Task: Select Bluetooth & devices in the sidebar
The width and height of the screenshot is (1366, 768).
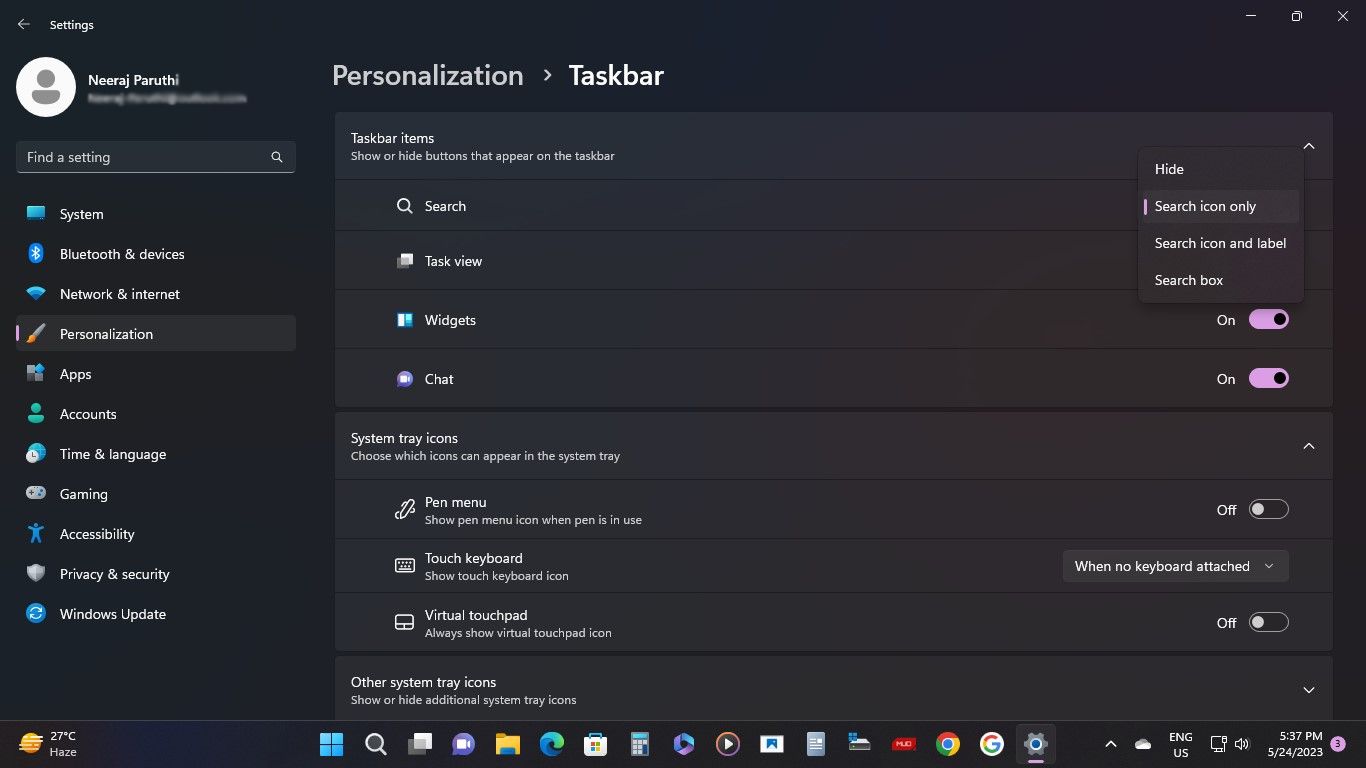Action: tap(122, 254)
